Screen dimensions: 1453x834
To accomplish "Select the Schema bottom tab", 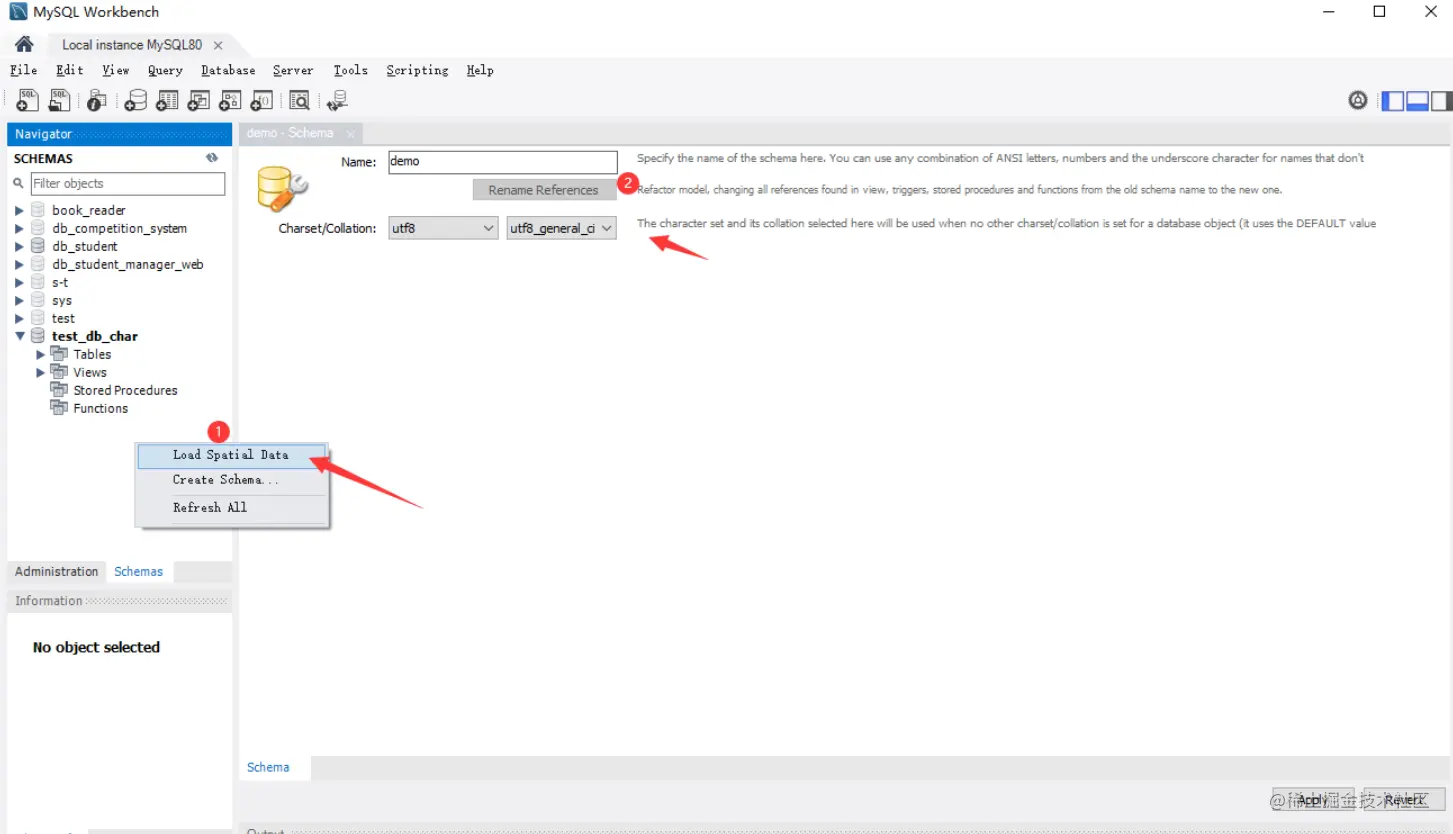I will tap(268, 767).
